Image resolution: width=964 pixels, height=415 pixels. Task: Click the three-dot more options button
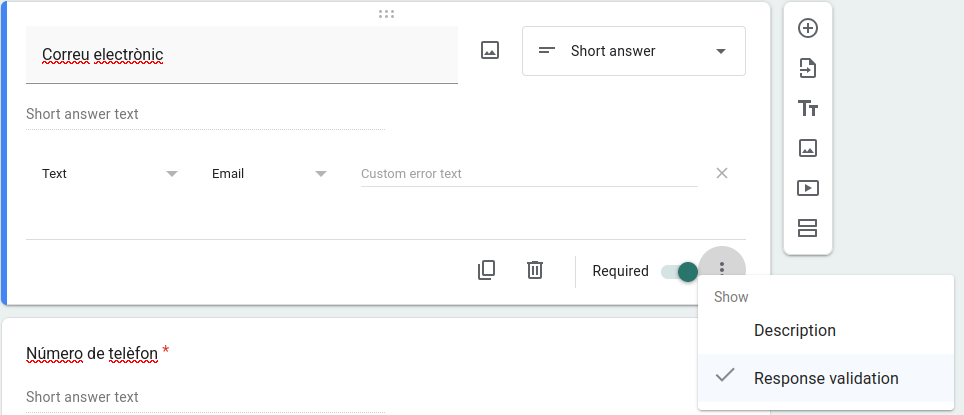[722, 270]
